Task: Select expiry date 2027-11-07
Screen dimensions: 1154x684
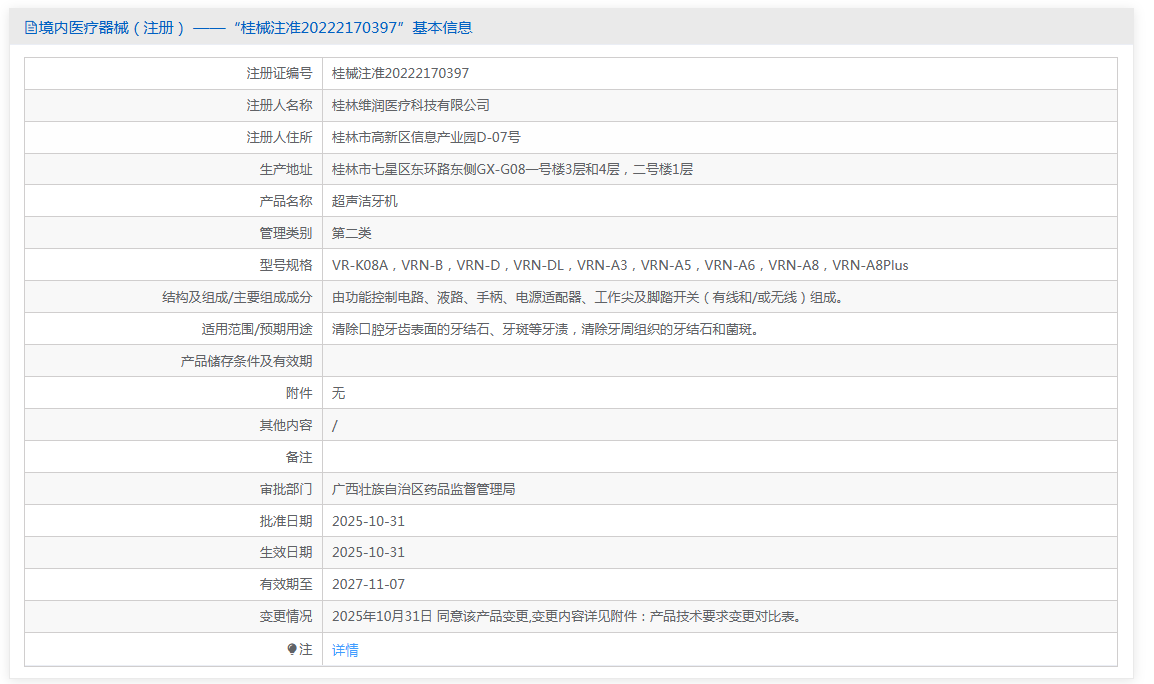Action: [x=368, y=585]
